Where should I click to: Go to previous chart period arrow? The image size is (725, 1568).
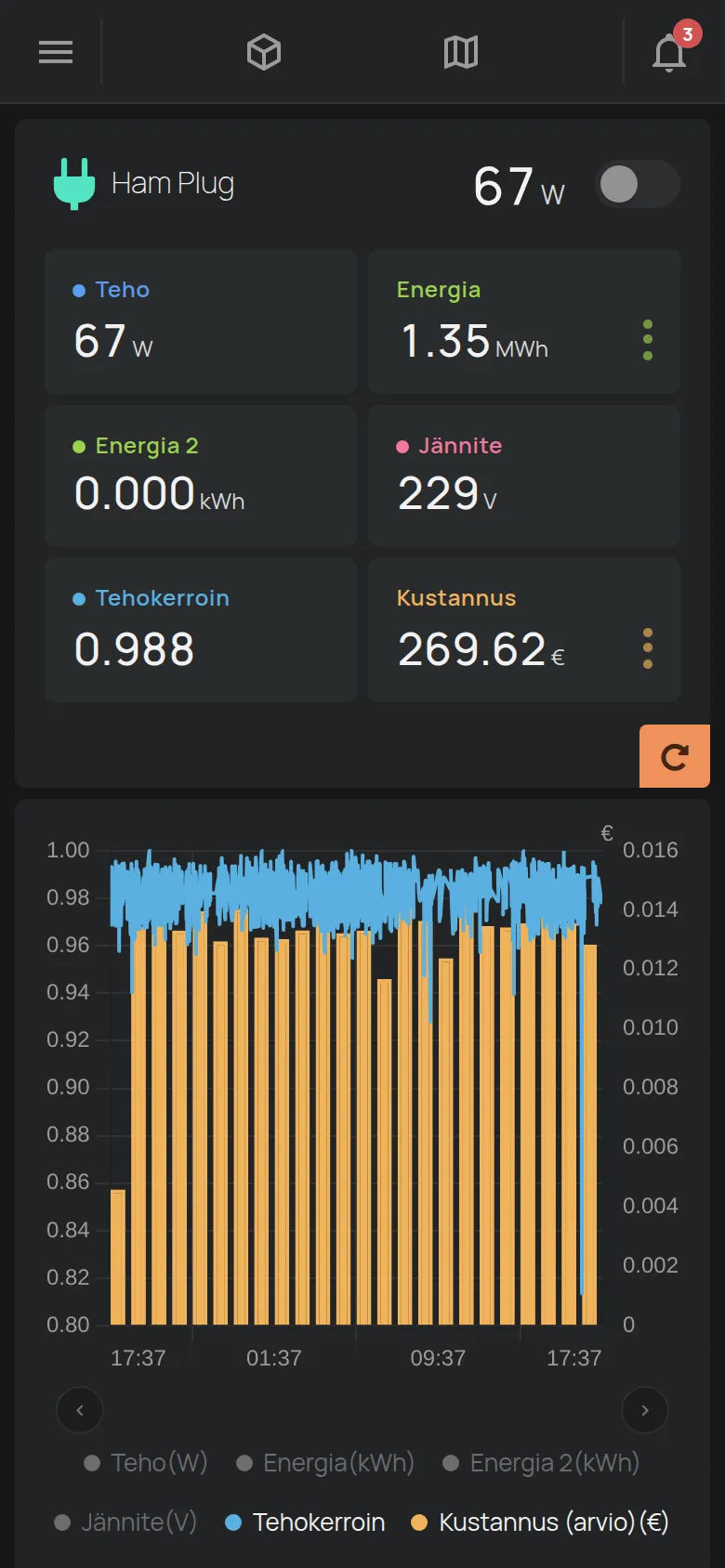tap(80, 1410)
